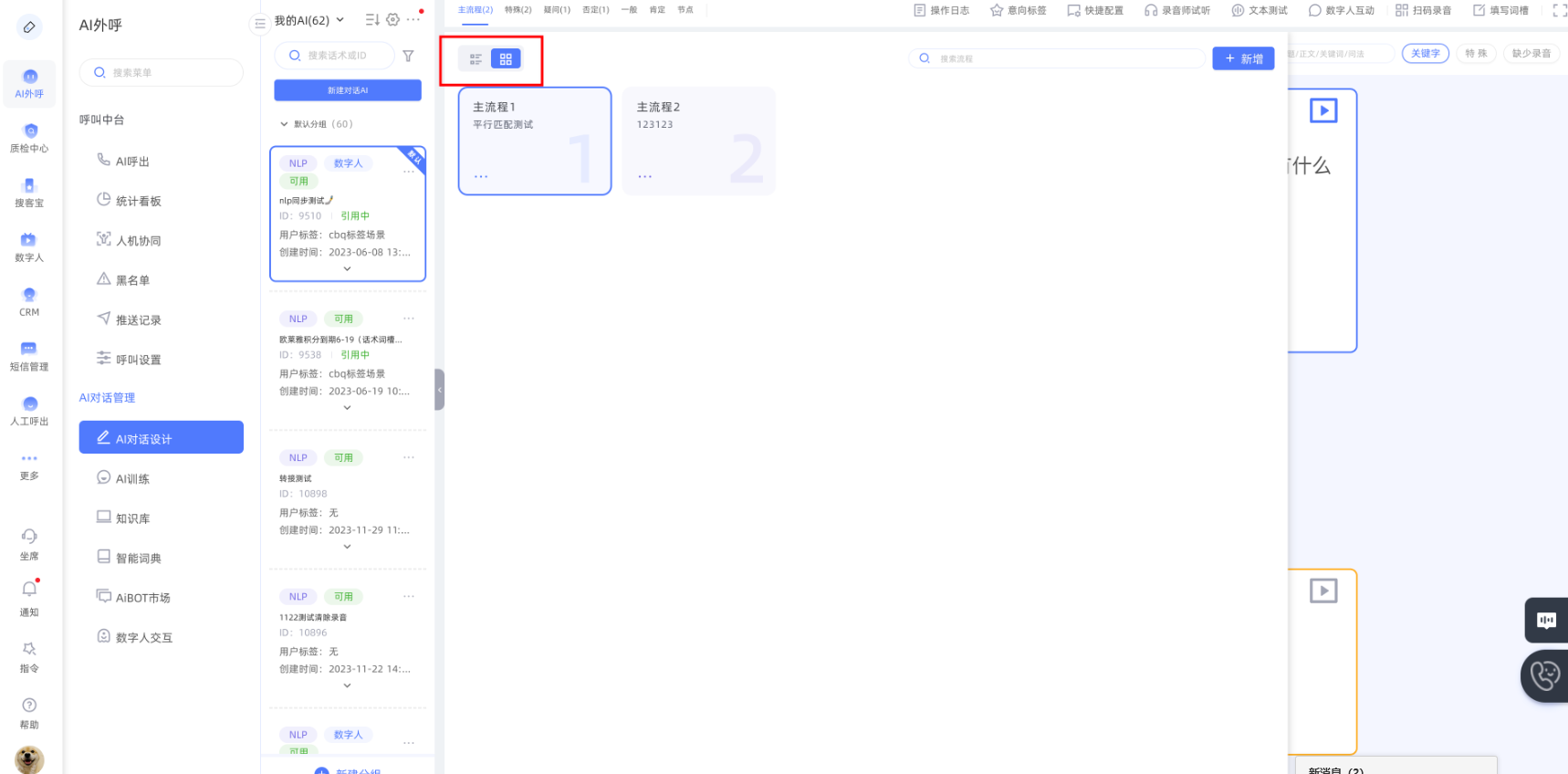Open 扫码录音 QR tool
This screenshot has height=774, width=1568.
point(1423,11)
